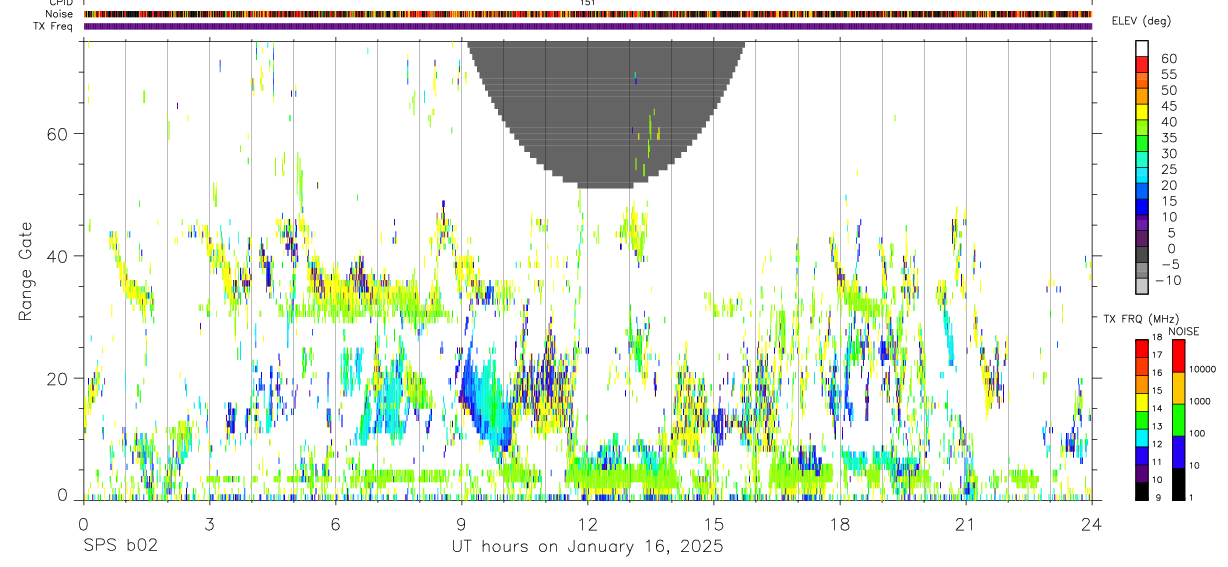Click the x-axis tick label "9"
The height and width of the screenshot is (567, 1228).
(461, 524)
